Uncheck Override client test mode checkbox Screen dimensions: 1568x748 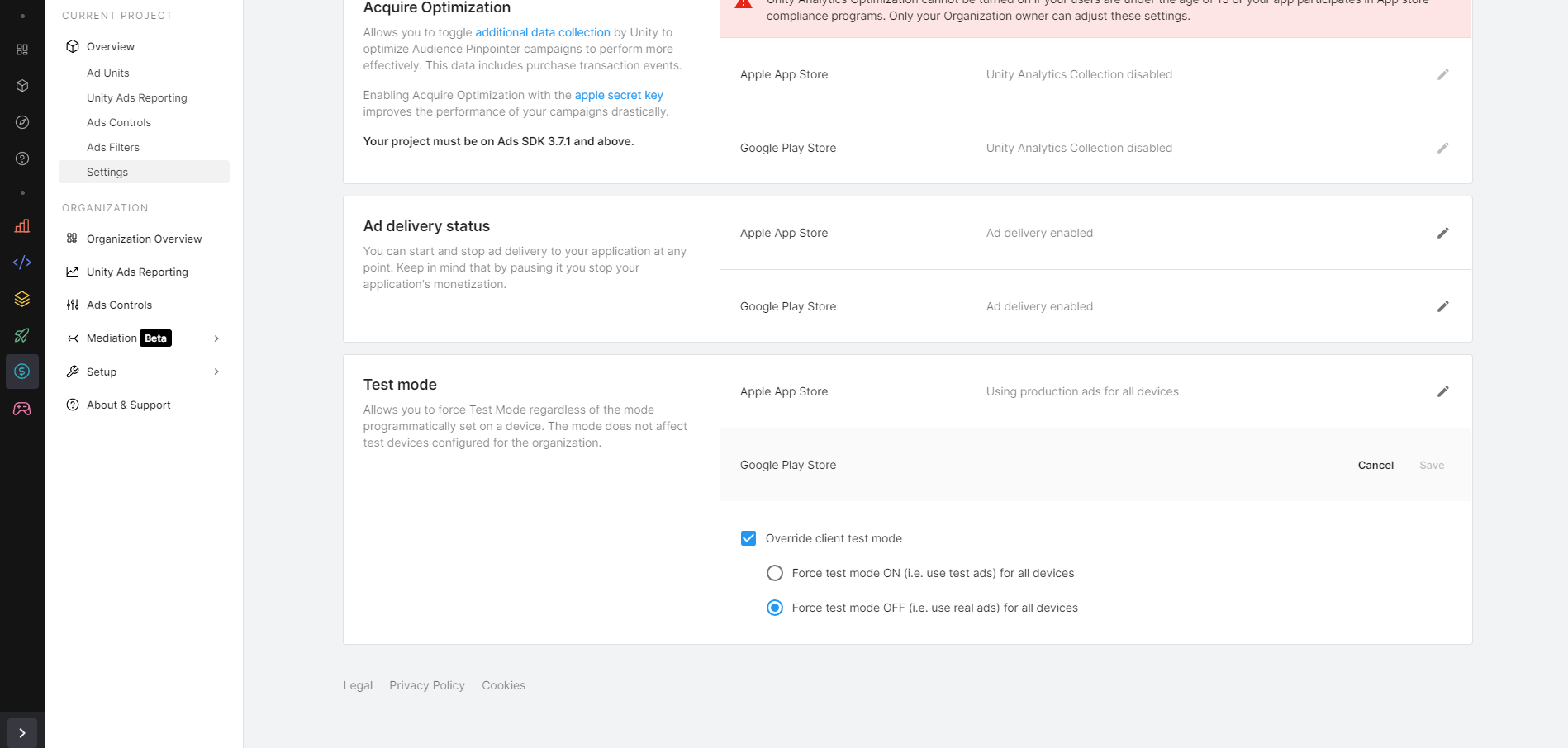click(748, 538)
